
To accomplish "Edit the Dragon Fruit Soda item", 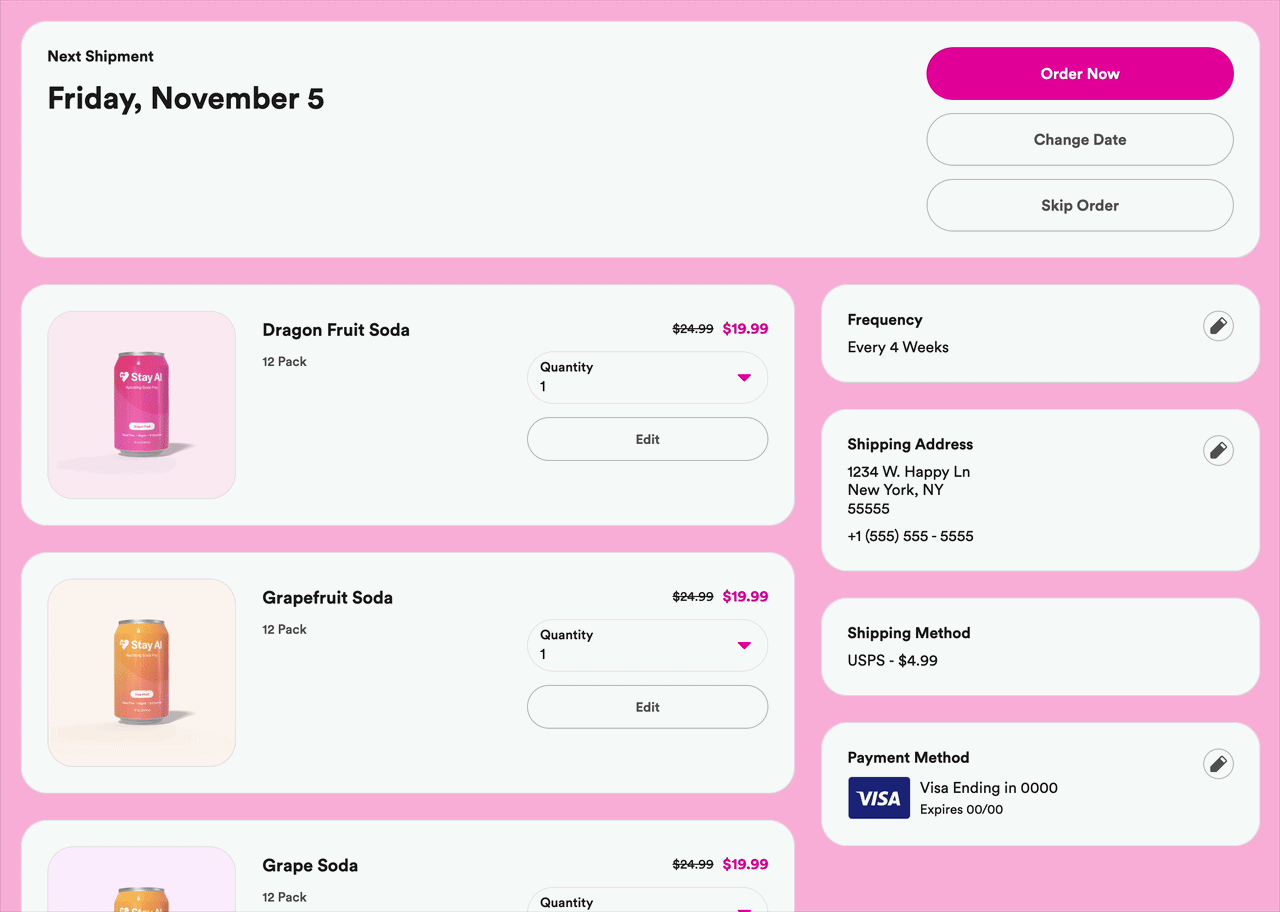I will [x=647, y=439].
